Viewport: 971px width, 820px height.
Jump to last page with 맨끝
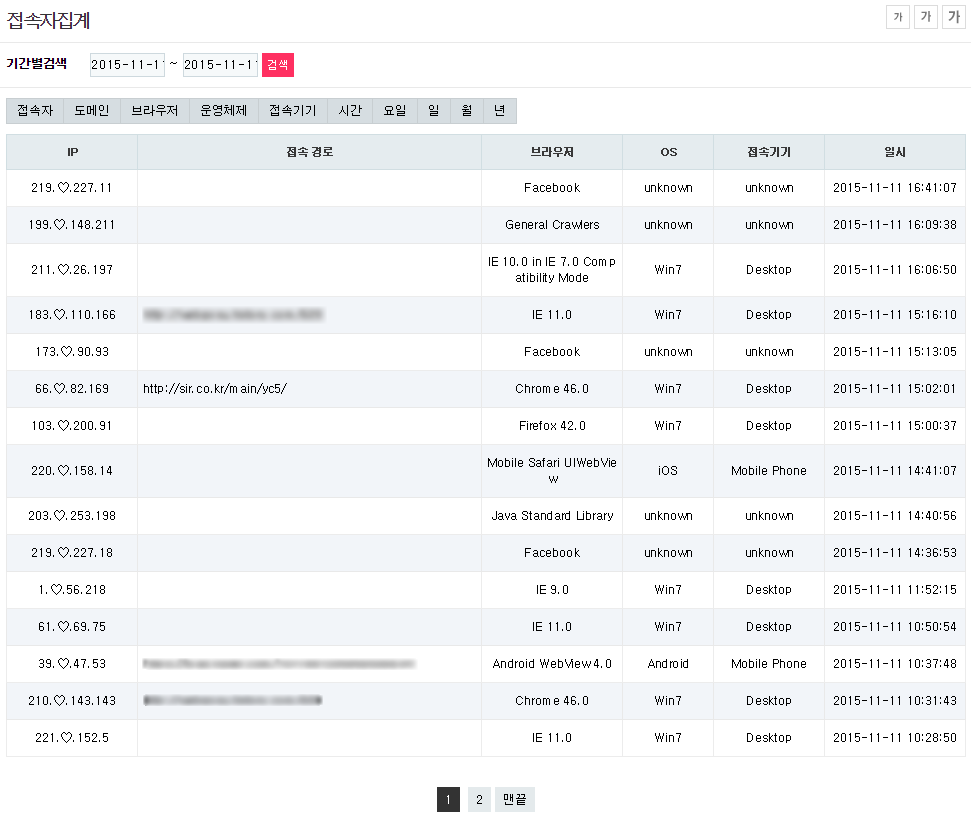(x=515, y=800)
